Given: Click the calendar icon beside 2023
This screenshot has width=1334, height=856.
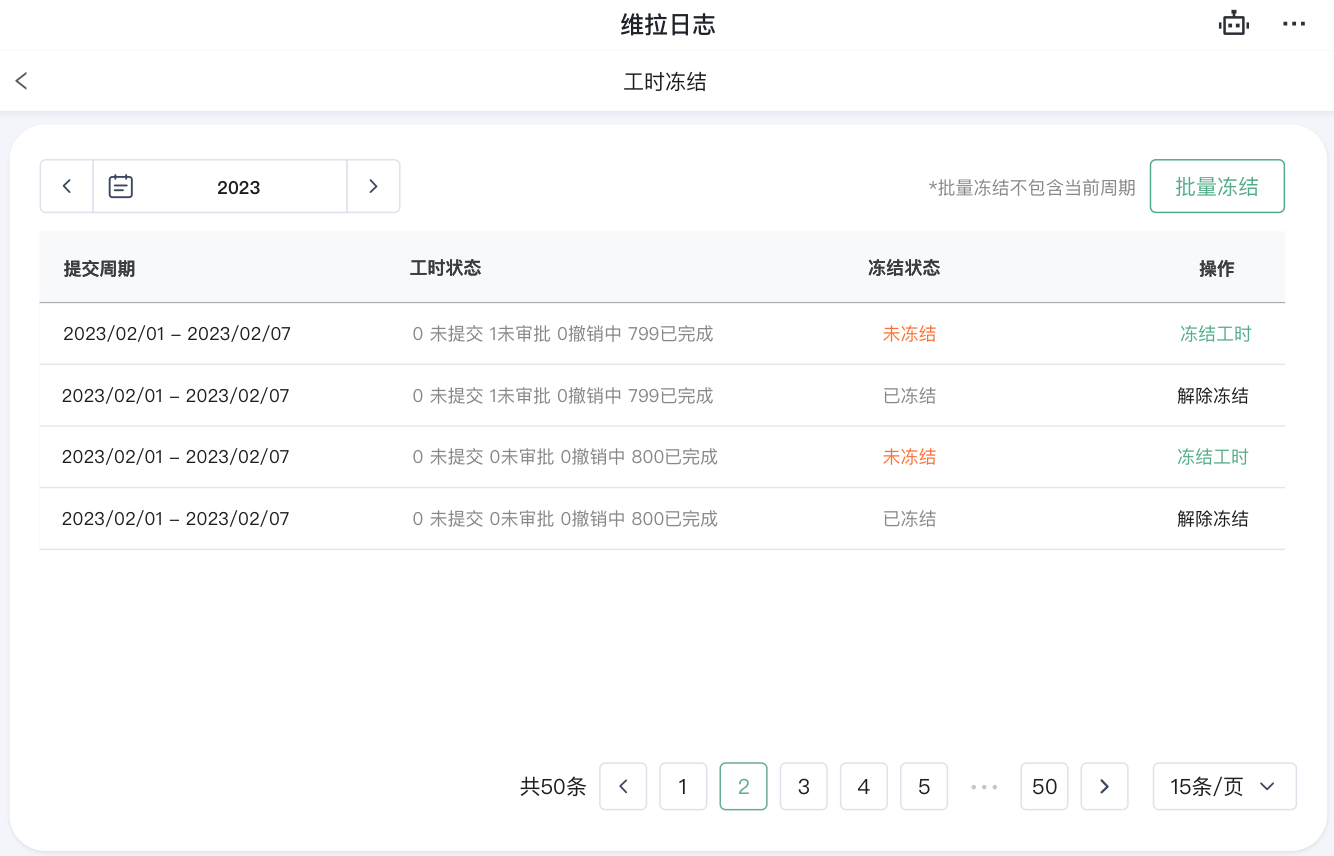Looking at the screenshot, I should pyautogui.click(x=121, y=186).
